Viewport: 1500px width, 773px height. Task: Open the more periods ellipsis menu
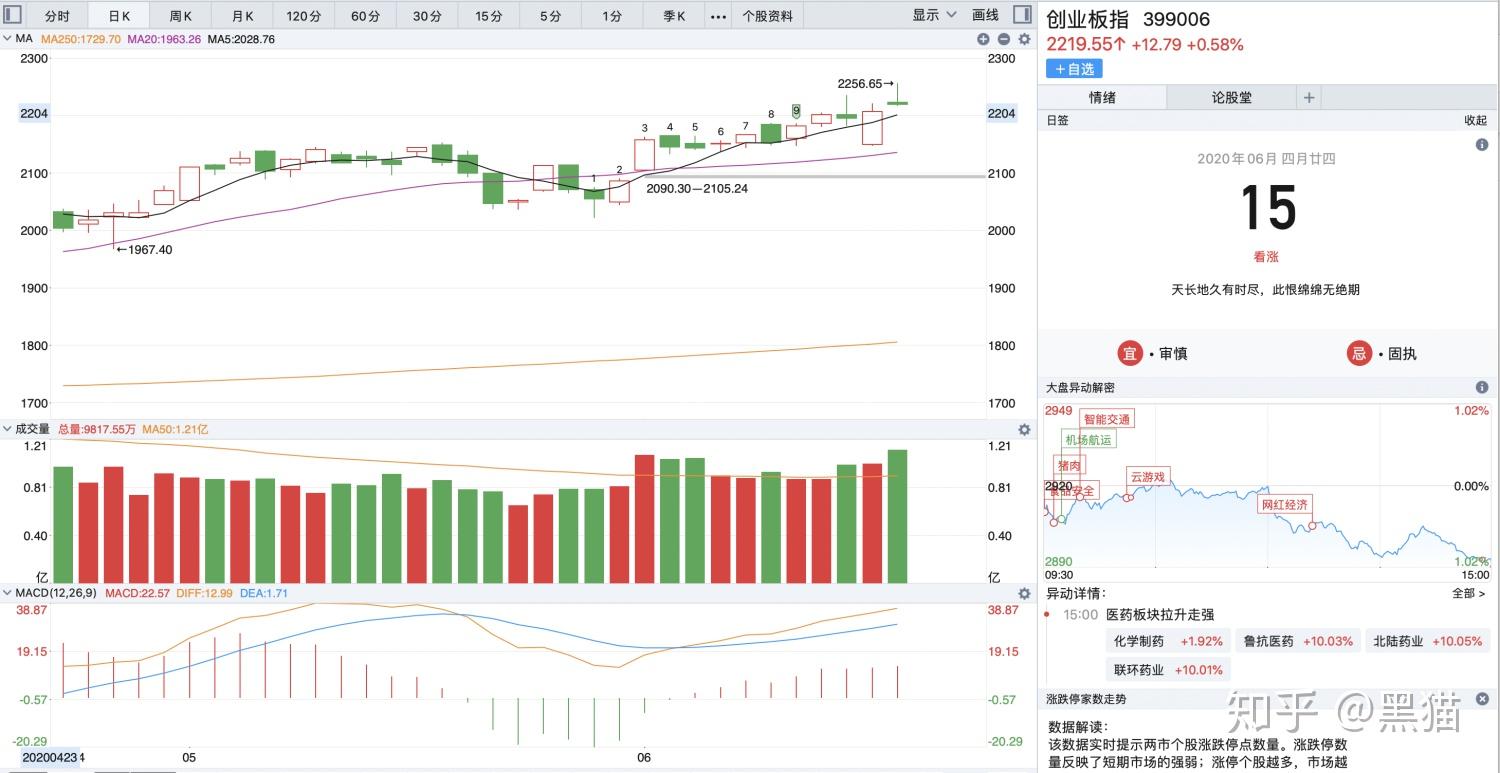click(x=718, y=16)
